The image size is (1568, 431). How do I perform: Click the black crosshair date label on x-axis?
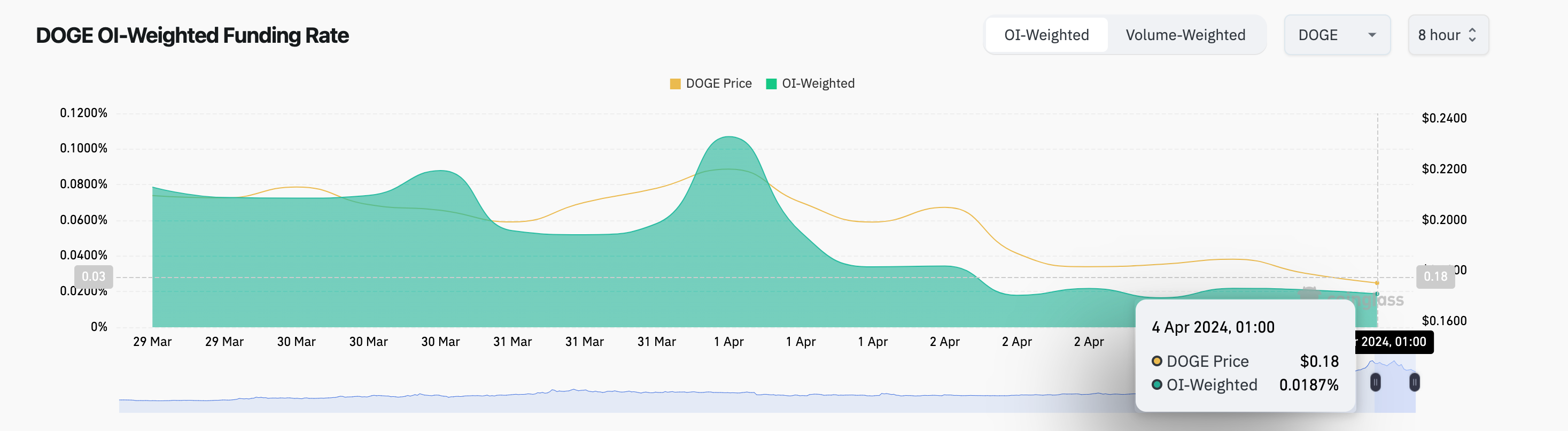coord(1394,342)
